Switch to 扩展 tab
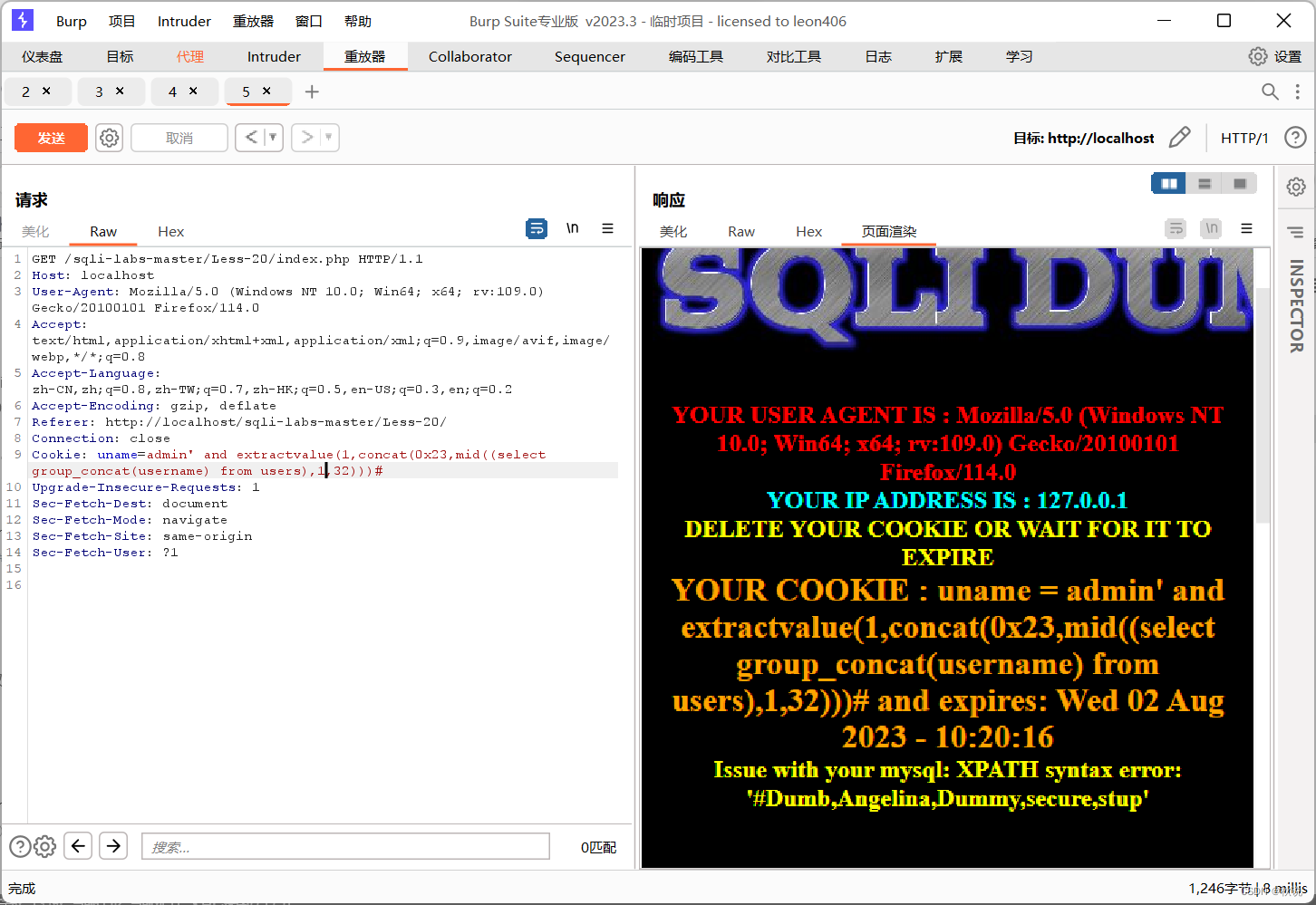The image size is (1316, 905). coord(949,56)
